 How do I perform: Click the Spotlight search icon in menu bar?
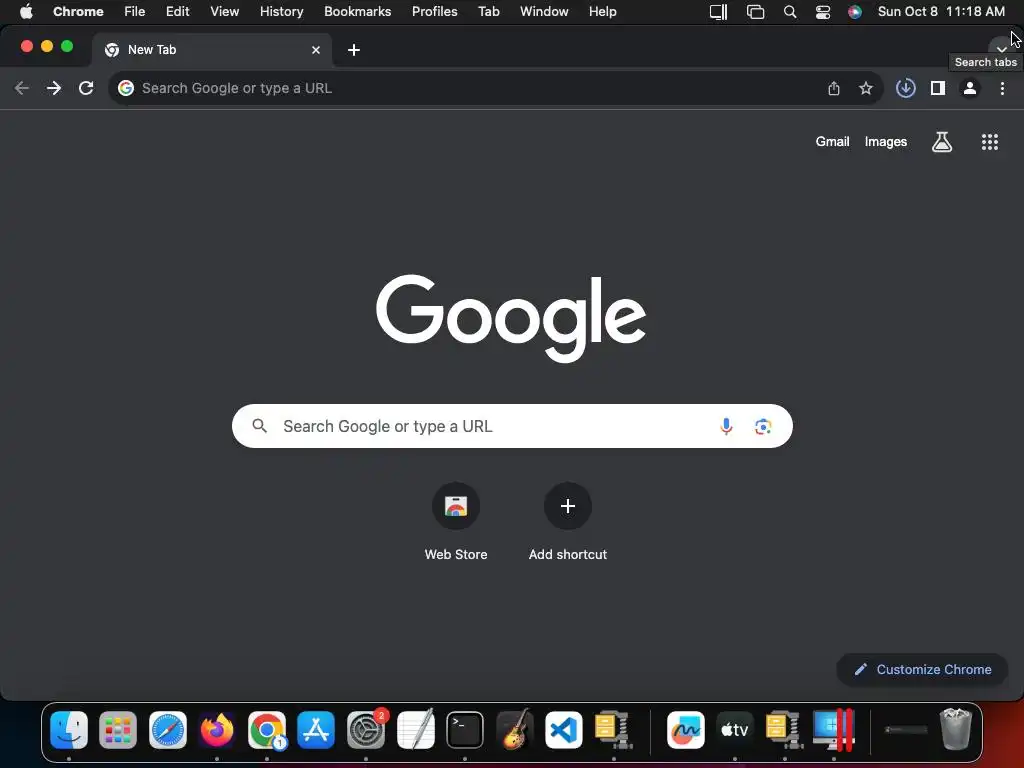790,12
